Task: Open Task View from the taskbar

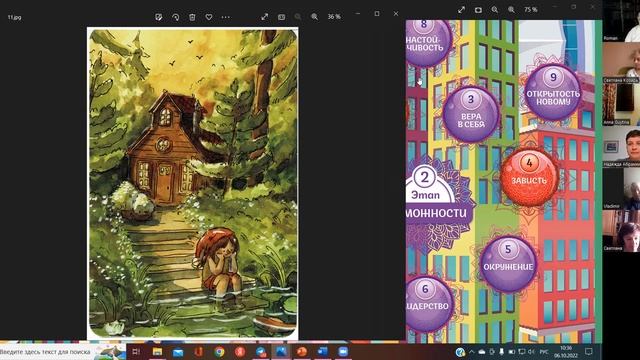Action: [136, 351]
